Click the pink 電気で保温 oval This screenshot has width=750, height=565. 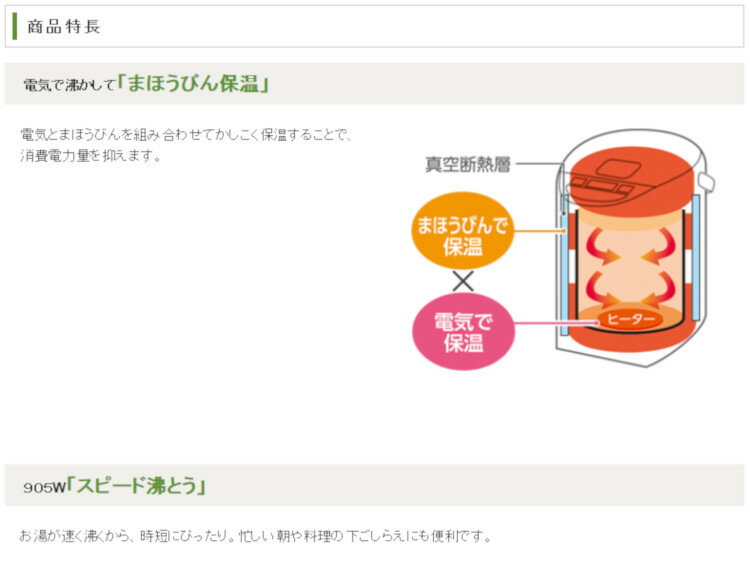tap(463, 332)
